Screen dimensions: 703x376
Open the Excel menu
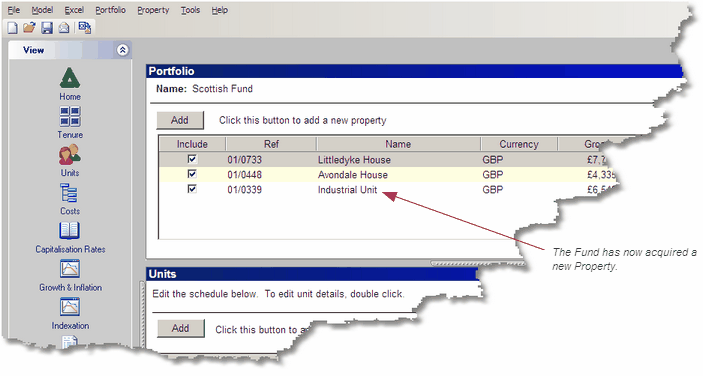point(74,10)
